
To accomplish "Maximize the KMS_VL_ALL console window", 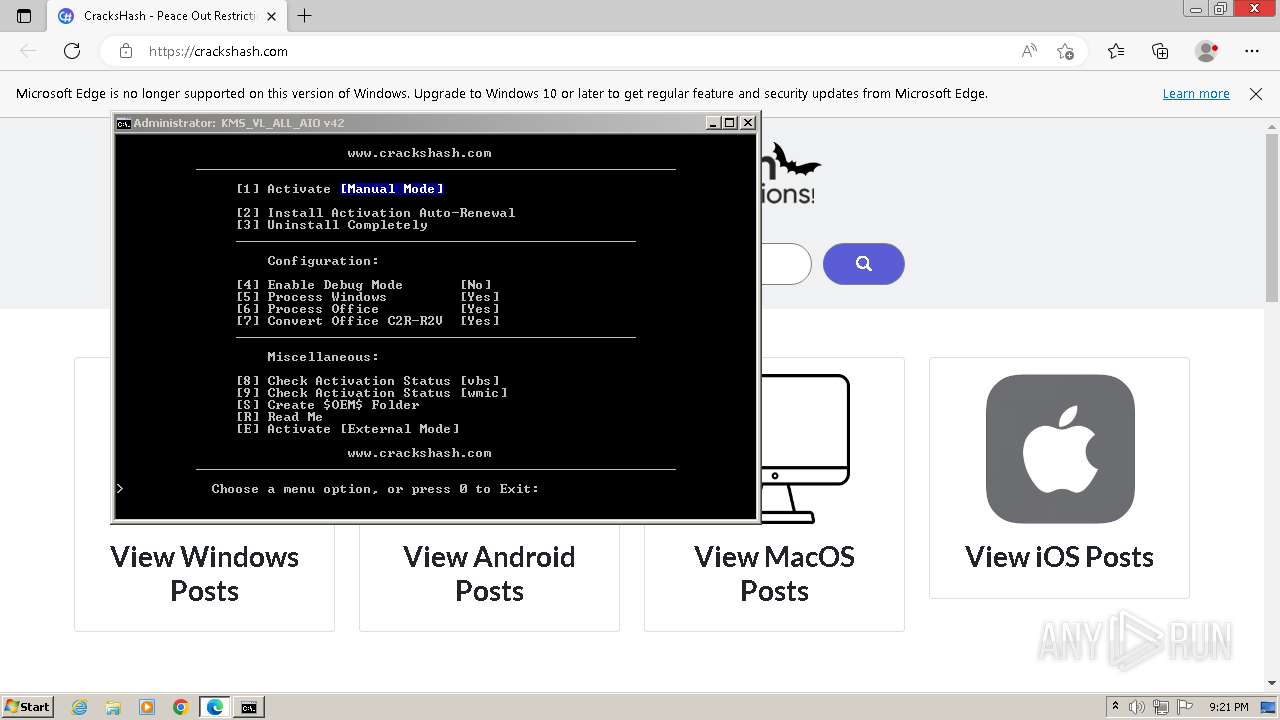I will (730, 123).
